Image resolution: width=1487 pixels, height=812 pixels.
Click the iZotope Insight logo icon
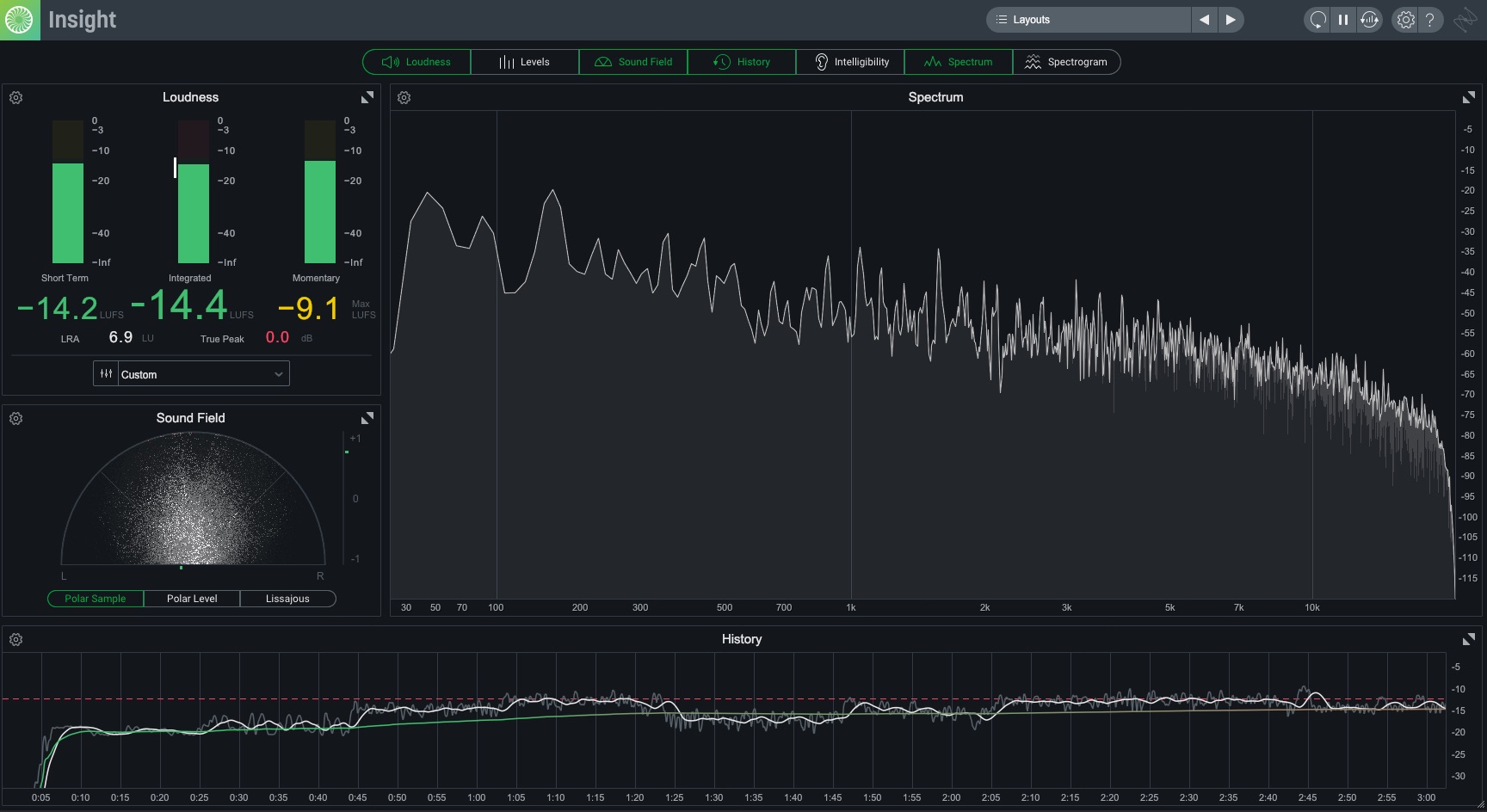(20, 20)
